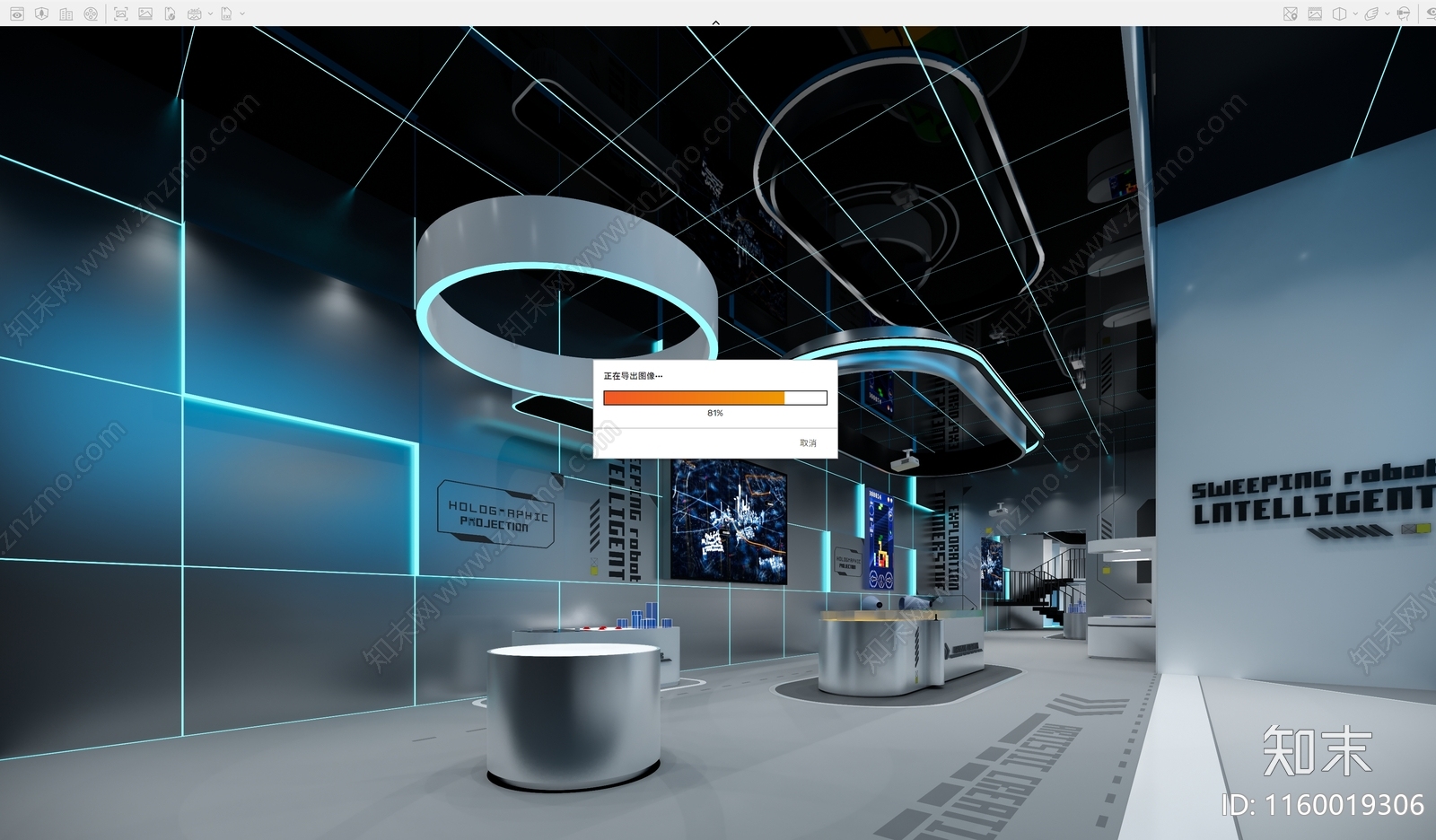The image size is (1436, 840).
Task: Click the framed picture screenshot icon
Action: [120, 13]
